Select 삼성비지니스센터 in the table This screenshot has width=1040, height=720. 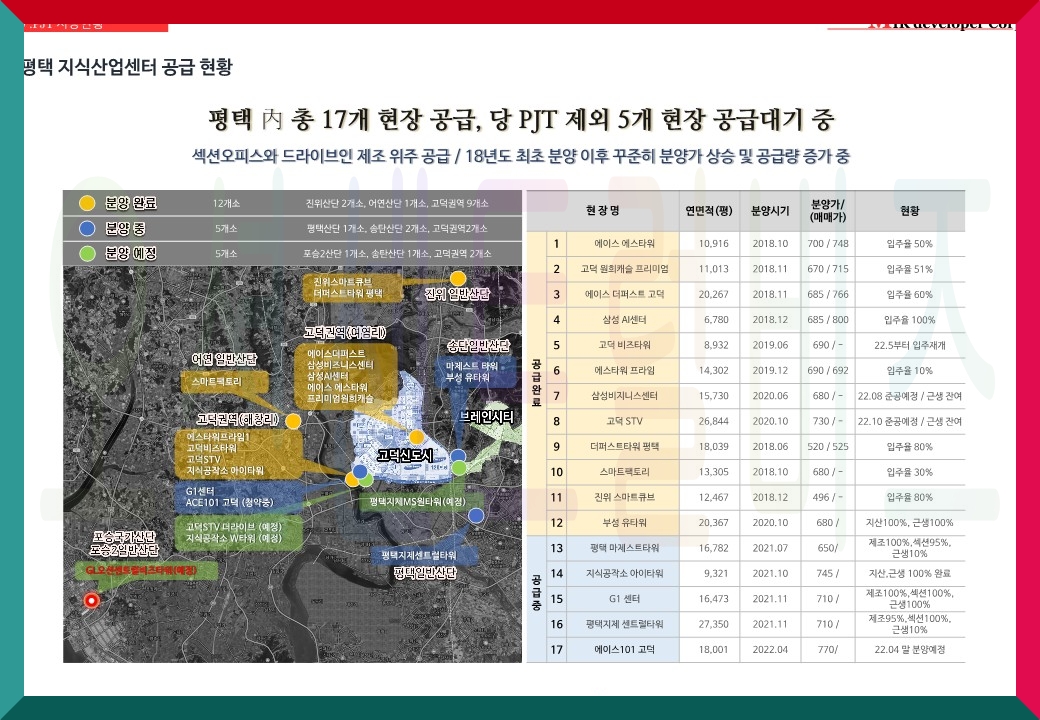(x=624, y=396)
